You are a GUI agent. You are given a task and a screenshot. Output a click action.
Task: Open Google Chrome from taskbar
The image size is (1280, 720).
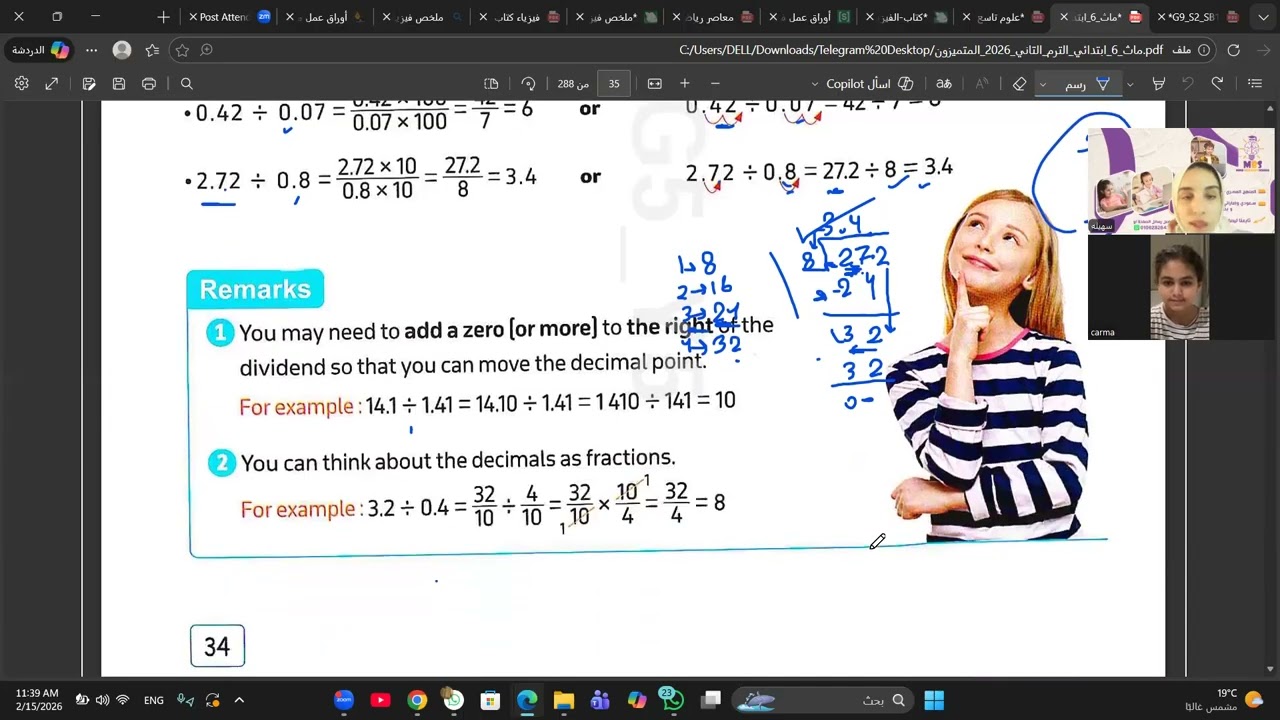tap(417, 700)
